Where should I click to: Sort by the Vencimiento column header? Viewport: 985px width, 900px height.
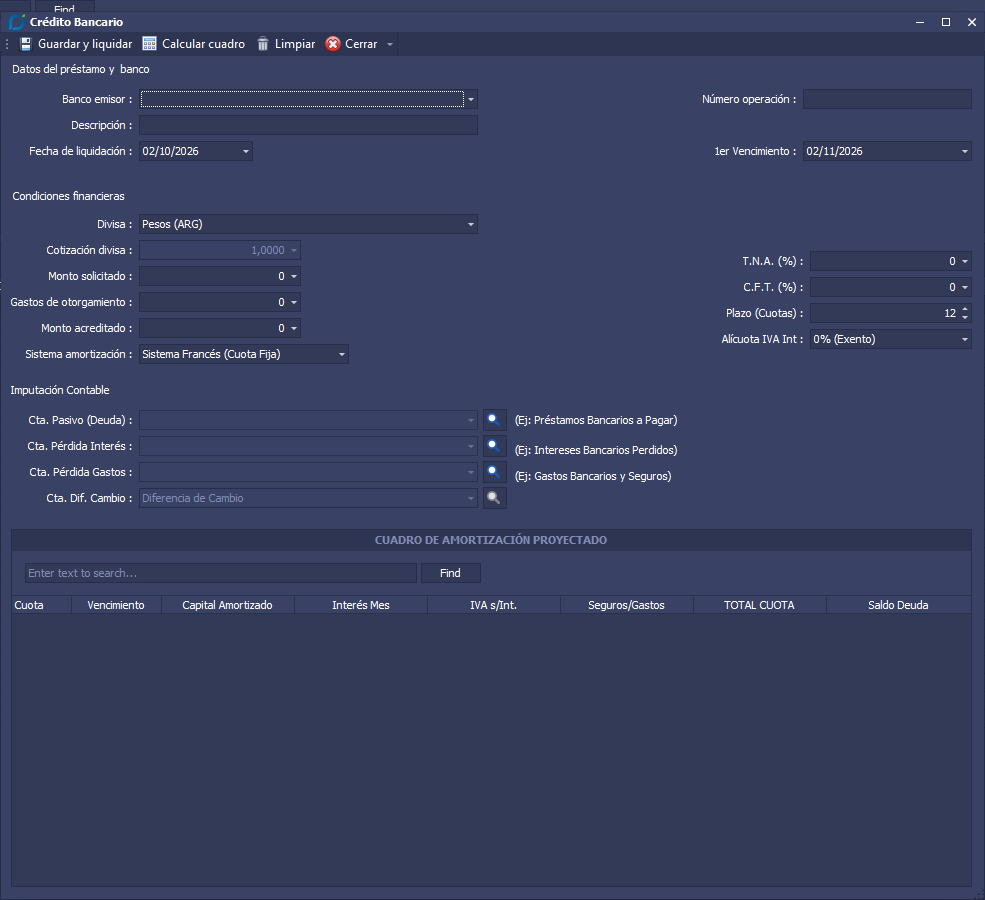tap(116, 605)
